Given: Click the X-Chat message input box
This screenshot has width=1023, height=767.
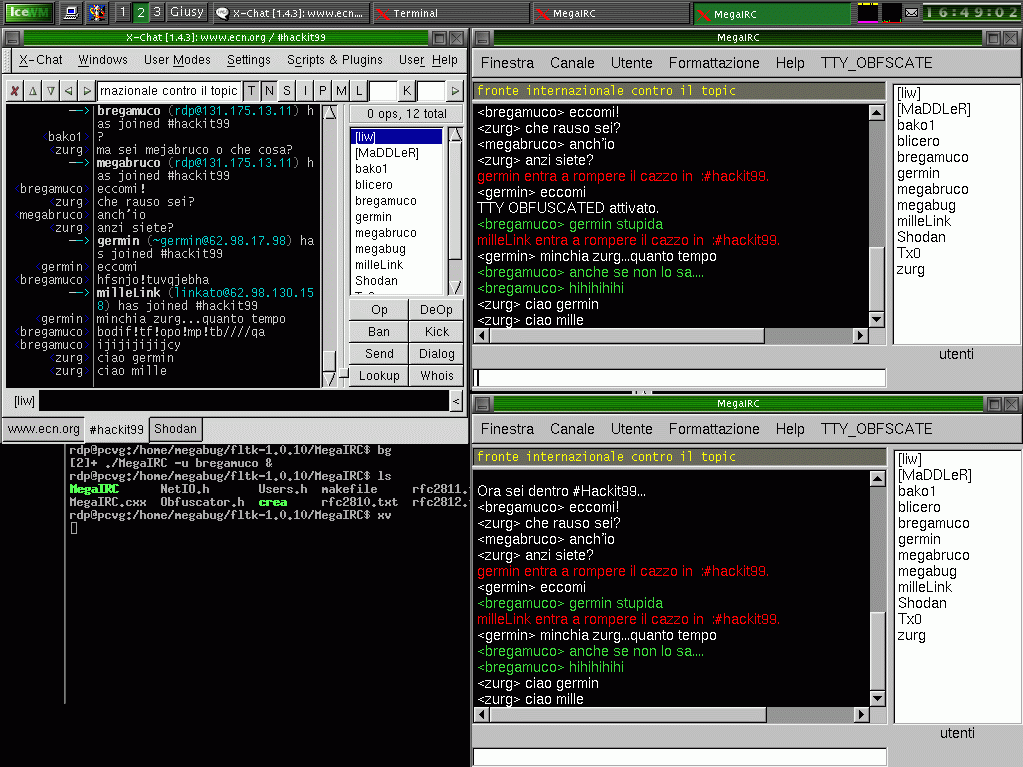Looking at the screenshot, I should (x=244, y=400).
